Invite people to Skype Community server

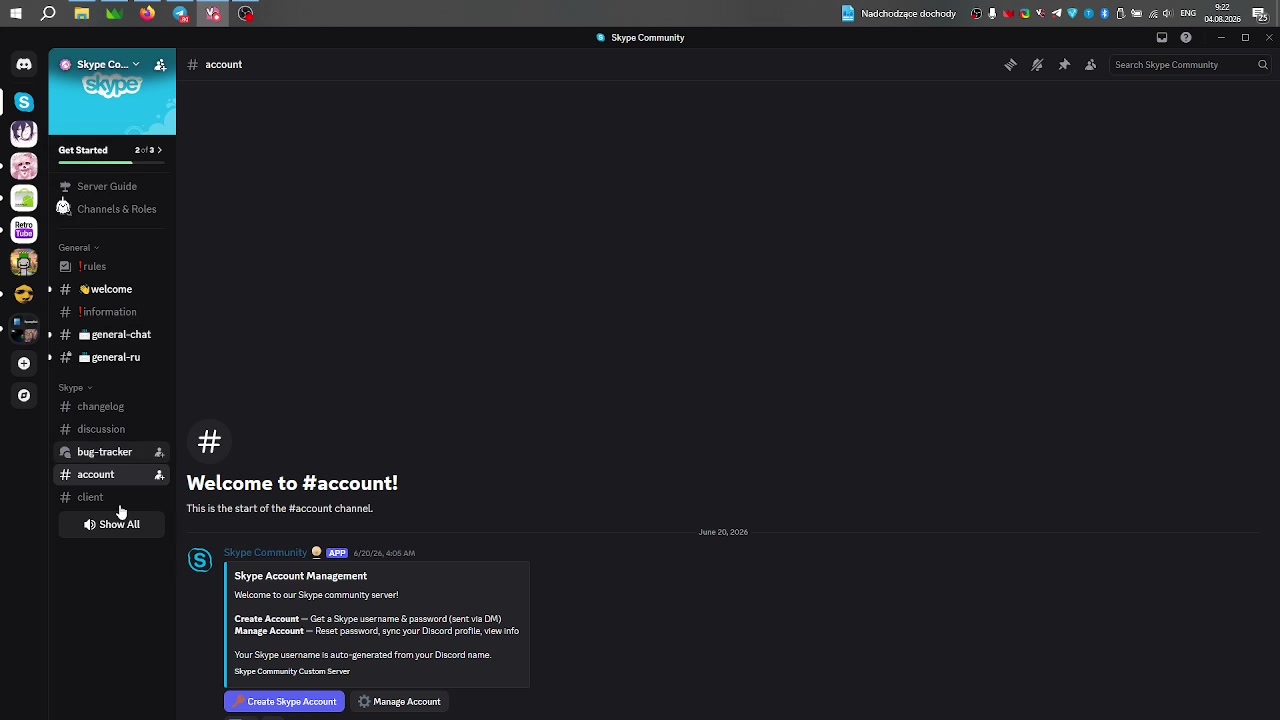point(160,65)
